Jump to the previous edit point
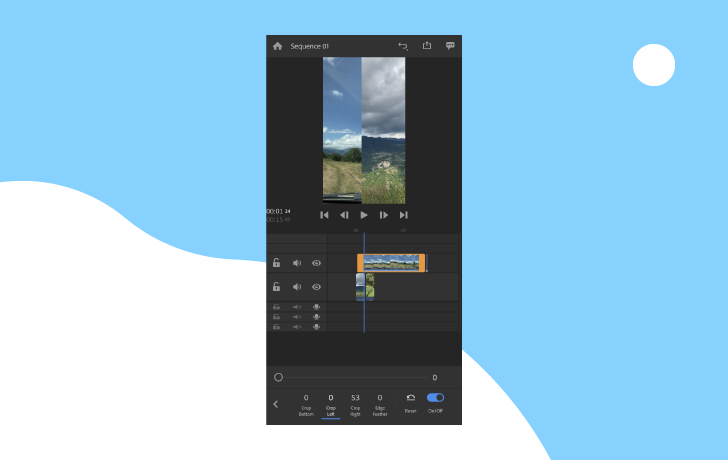This screenshot has height=460, width=728. point(324,215)
